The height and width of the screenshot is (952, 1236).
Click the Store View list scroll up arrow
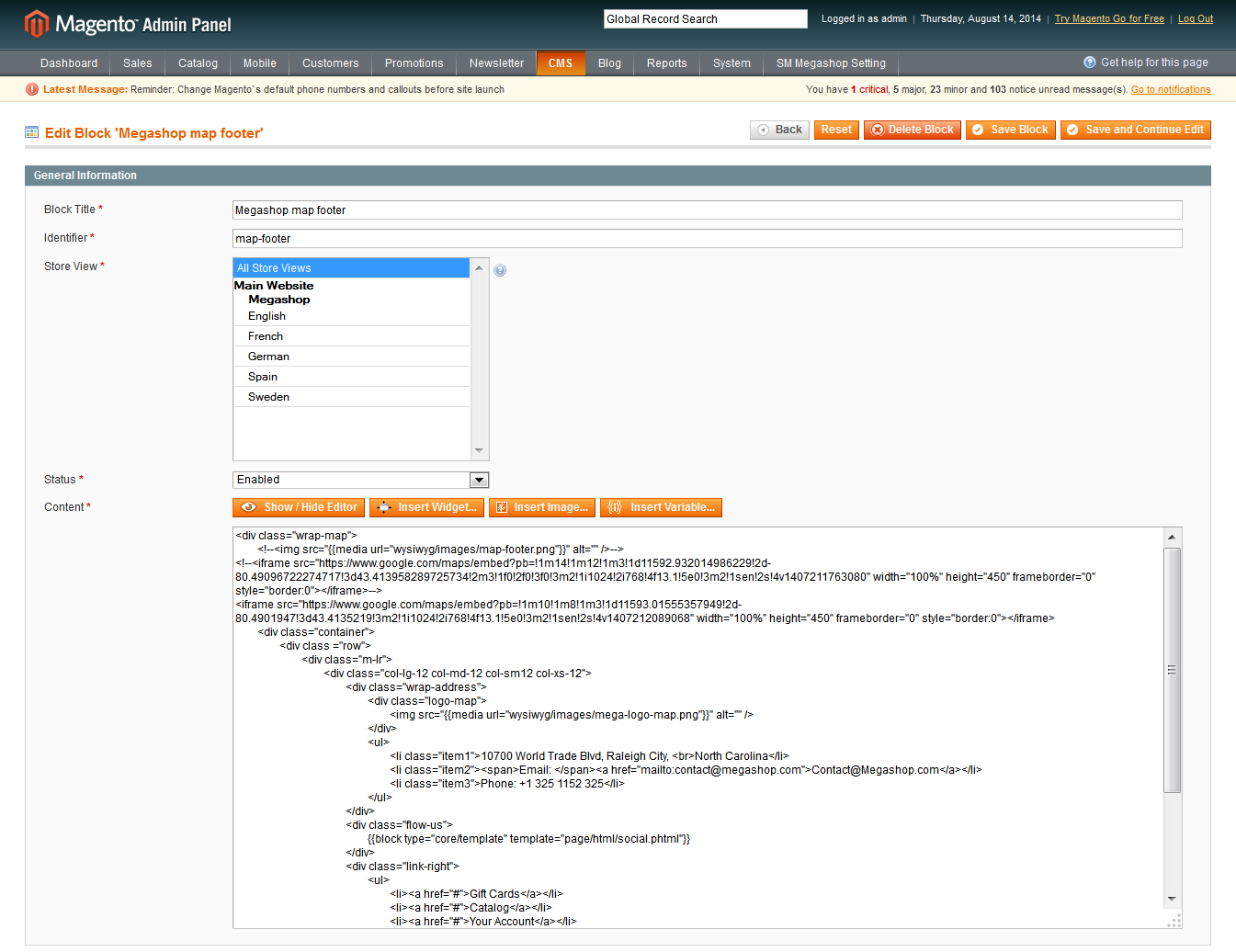479,268
